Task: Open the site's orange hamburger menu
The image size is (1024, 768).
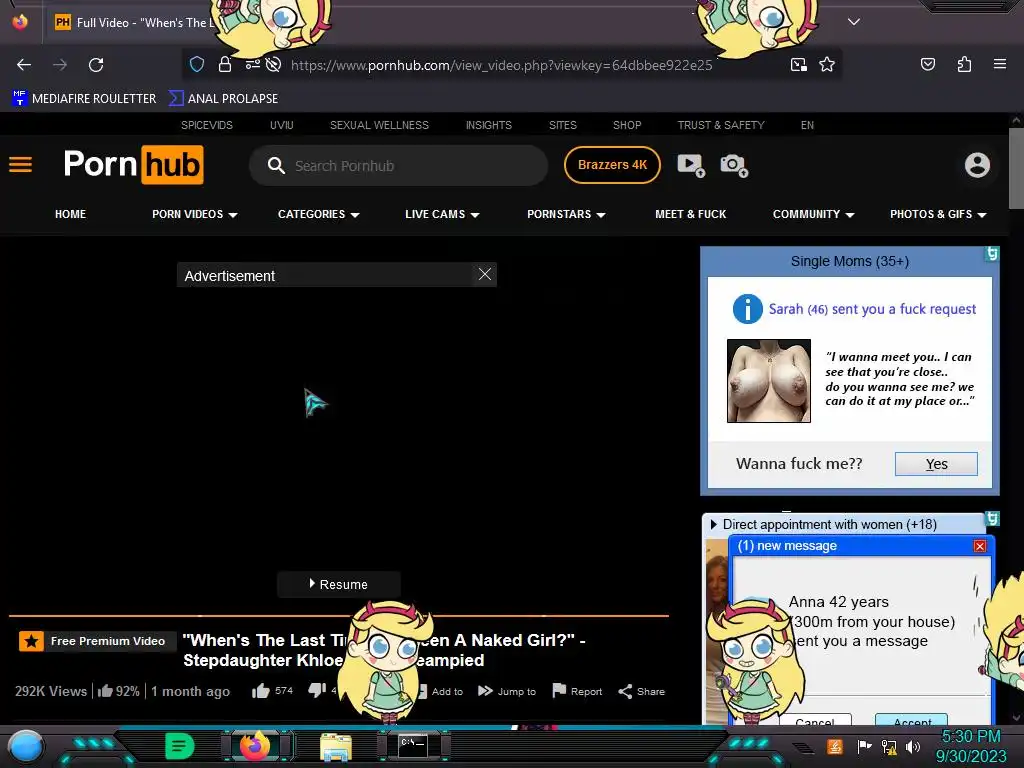Action: pos(20,165)
